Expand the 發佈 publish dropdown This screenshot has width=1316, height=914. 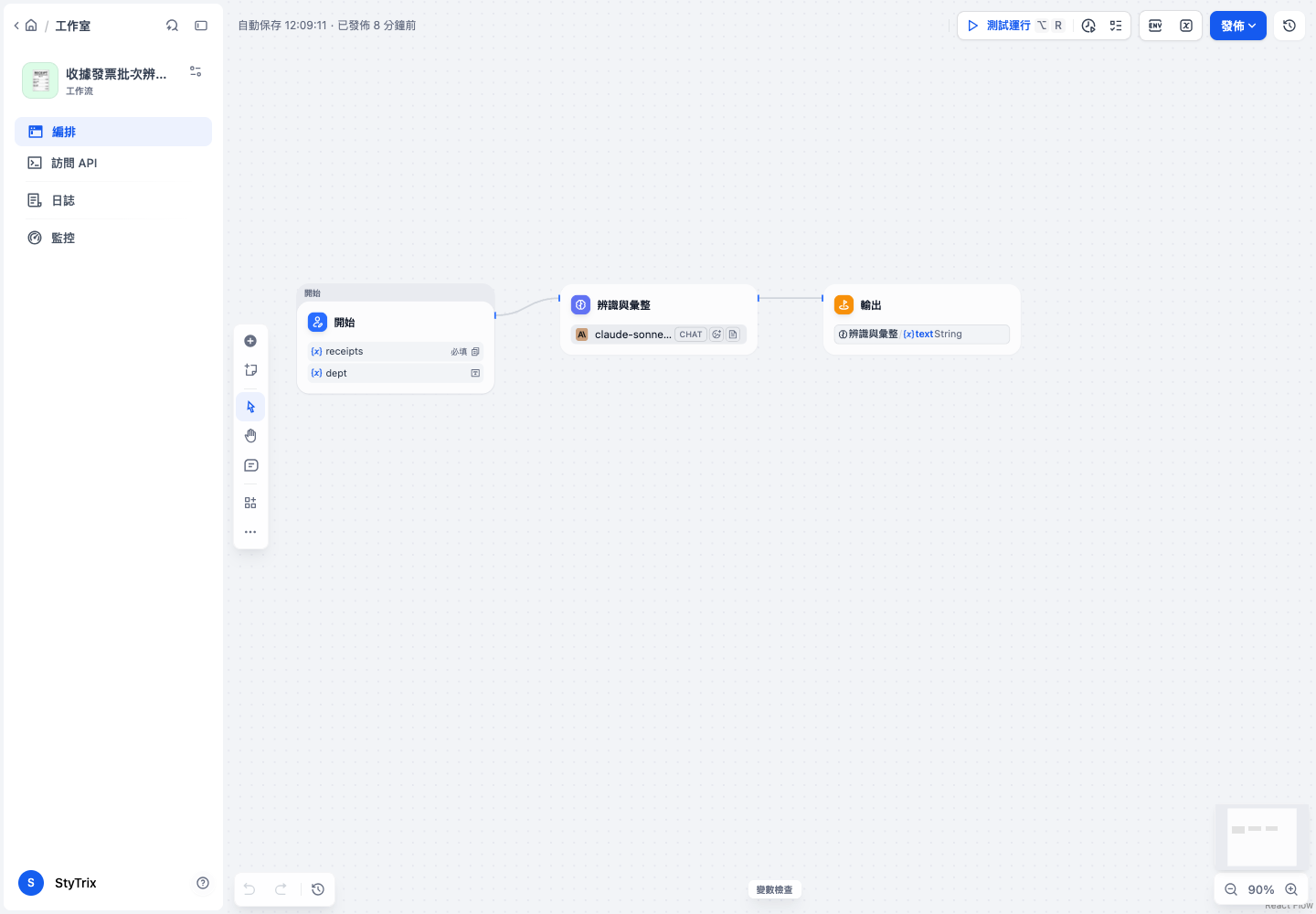pyautogui.click(x=1238, y=26)
